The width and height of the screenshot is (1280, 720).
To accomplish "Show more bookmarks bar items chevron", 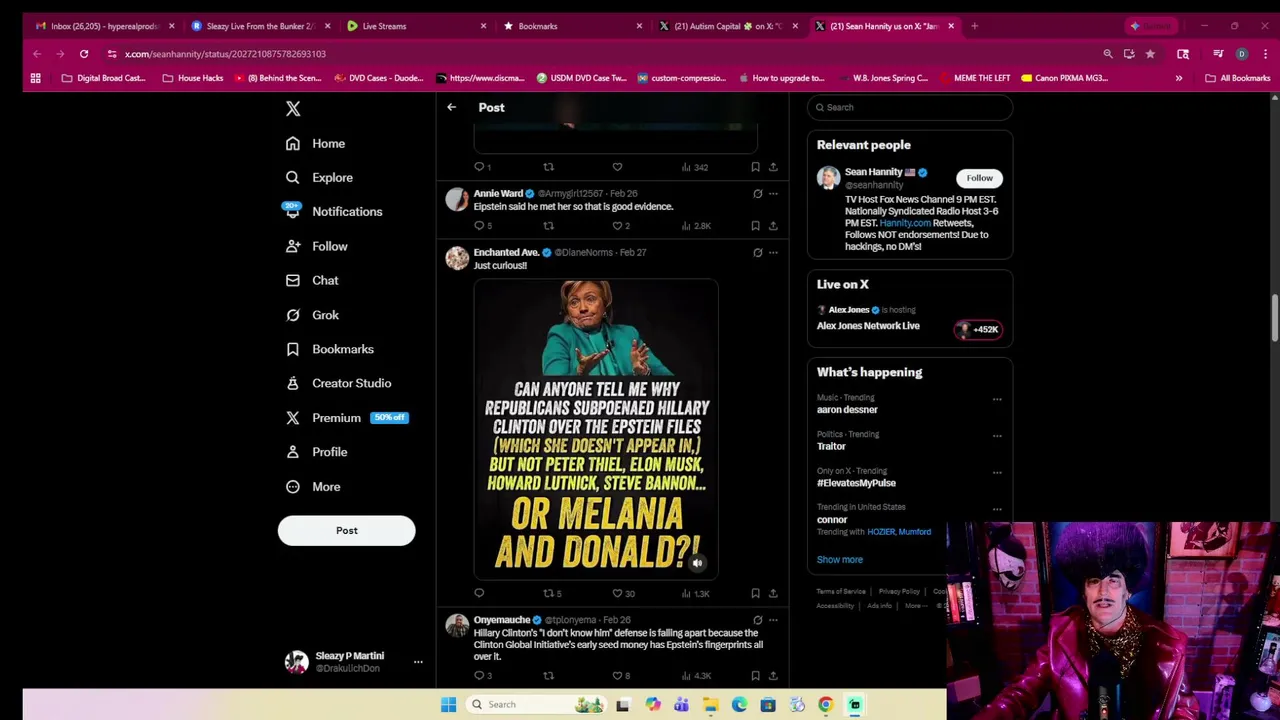I will click(1179, 78).
